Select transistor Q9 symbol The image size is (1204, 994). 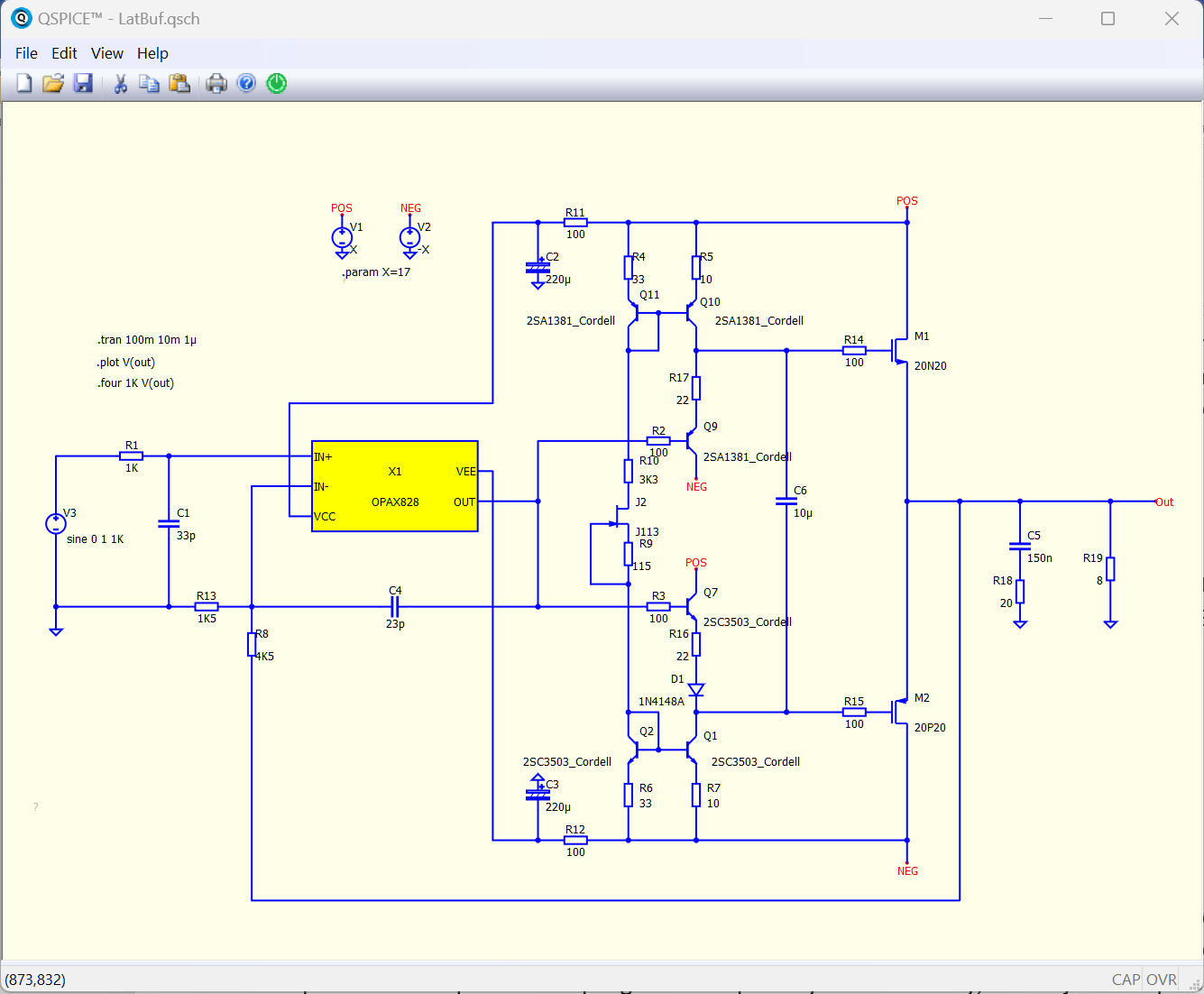(692, 441)
